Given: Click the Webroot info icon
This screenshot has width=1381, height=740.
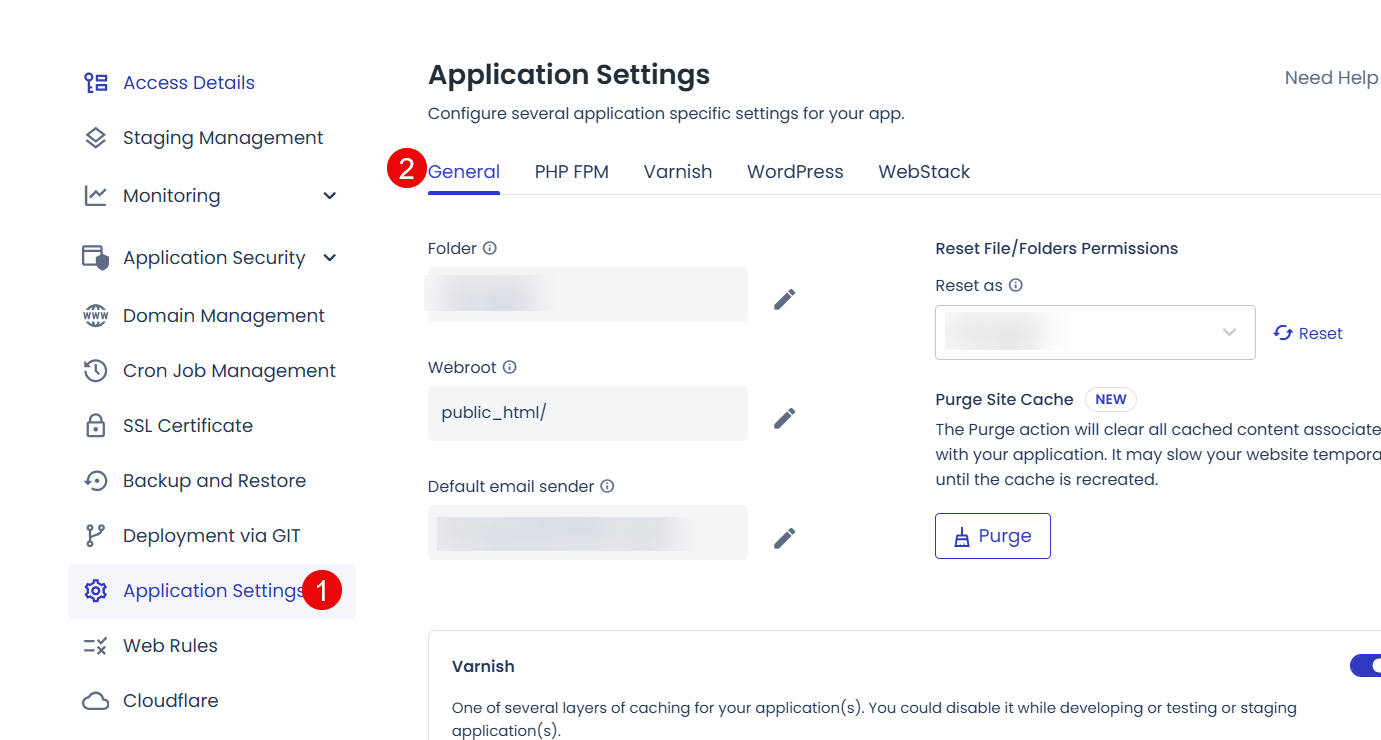Looking at the screenshot, I should coord(510,367).
